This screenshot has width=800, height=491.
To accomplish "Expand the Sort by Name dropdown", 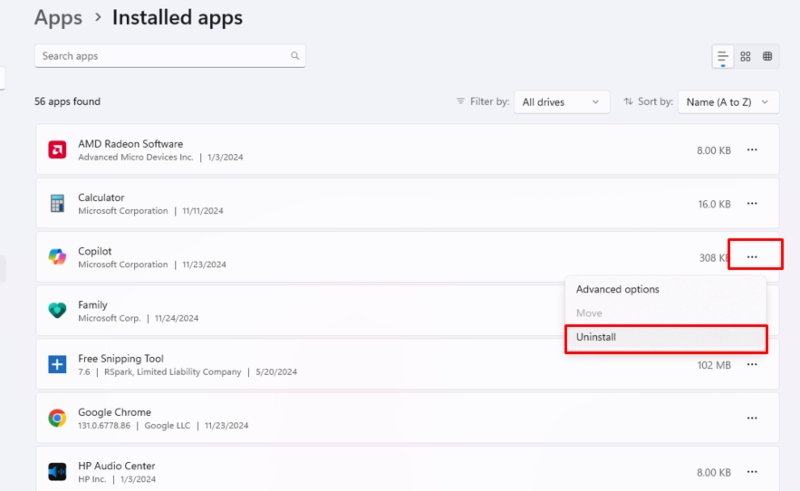I will (x=728, y=102).
